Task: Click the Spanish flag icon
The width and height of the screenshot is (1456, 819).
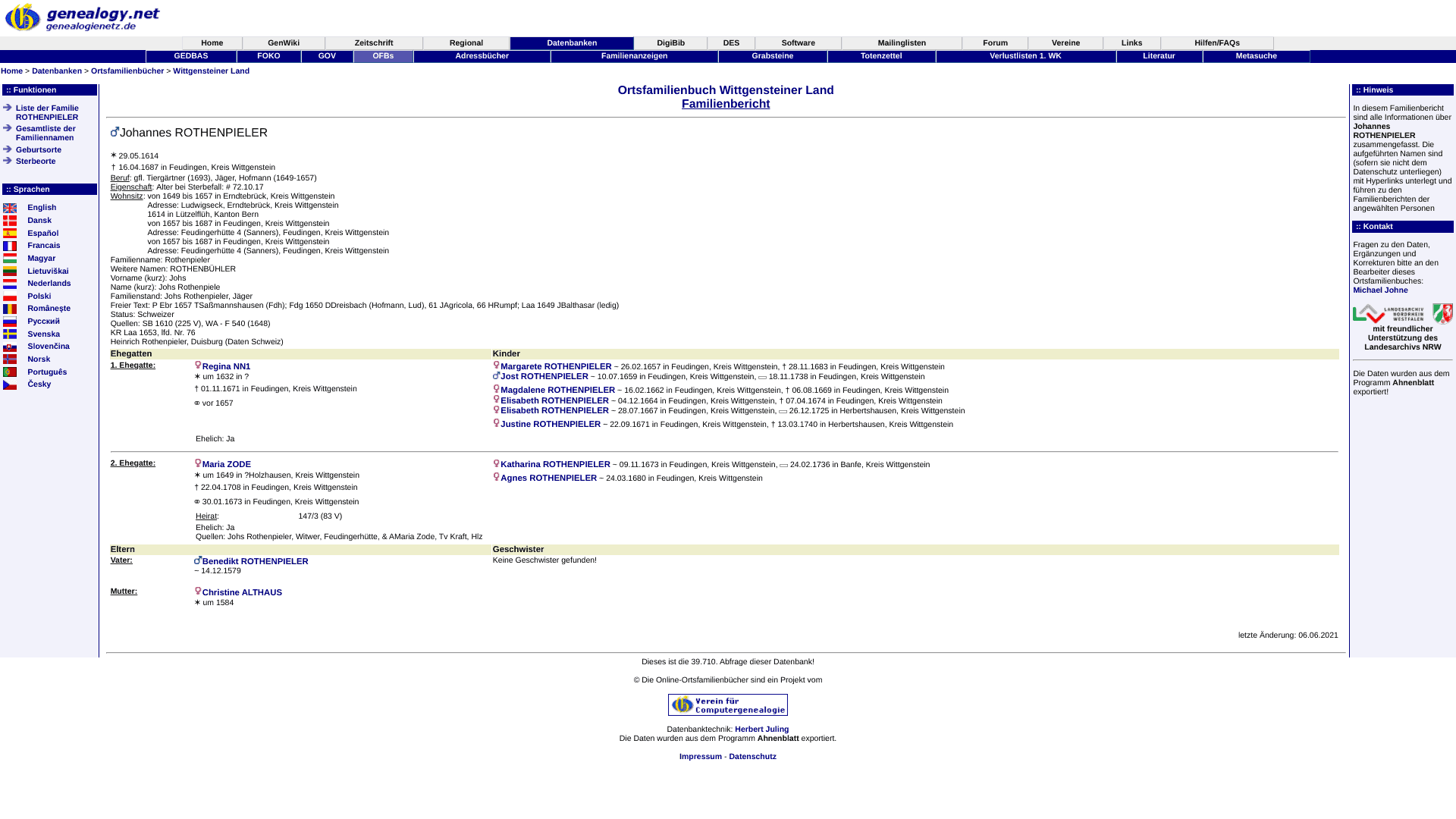Action: 10,233
